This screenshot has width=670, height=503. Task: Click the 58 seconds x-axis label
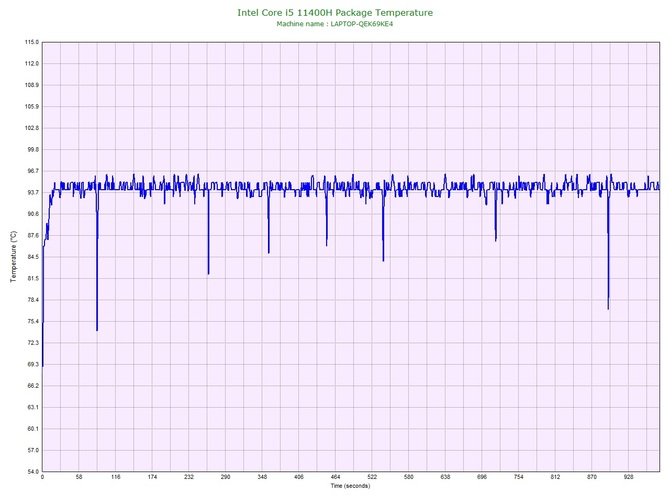point(79,477)
